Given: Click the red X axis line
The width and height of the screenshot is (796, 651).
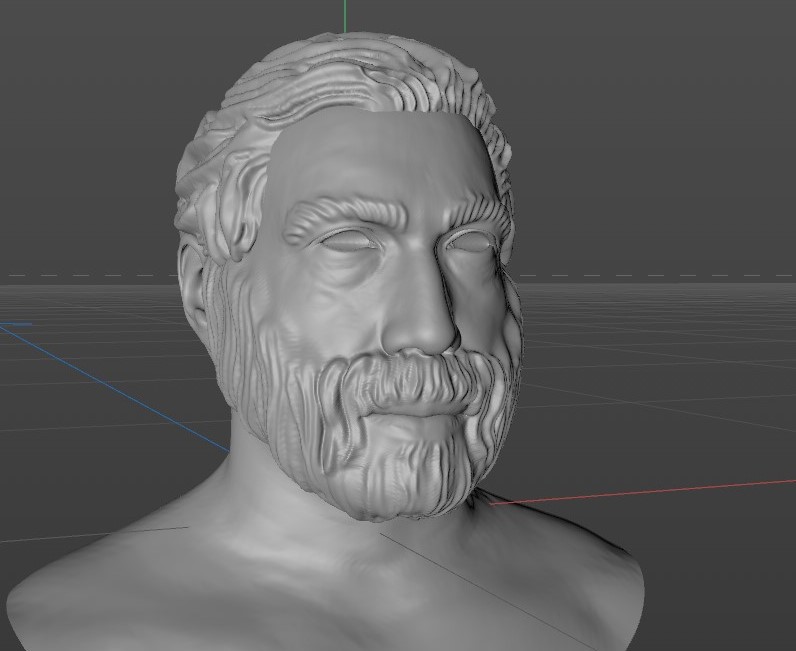Looking at the screenshot, I should (650, 491).
